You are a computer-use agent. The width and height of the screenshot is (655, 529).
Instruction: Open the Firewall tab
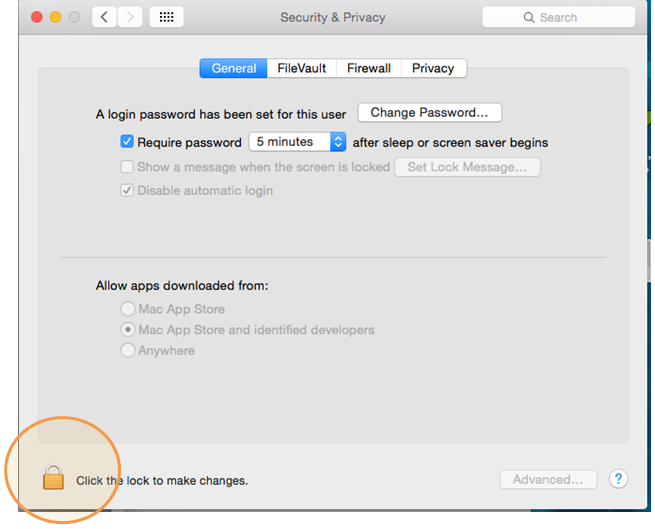click(x=369, y=68)
